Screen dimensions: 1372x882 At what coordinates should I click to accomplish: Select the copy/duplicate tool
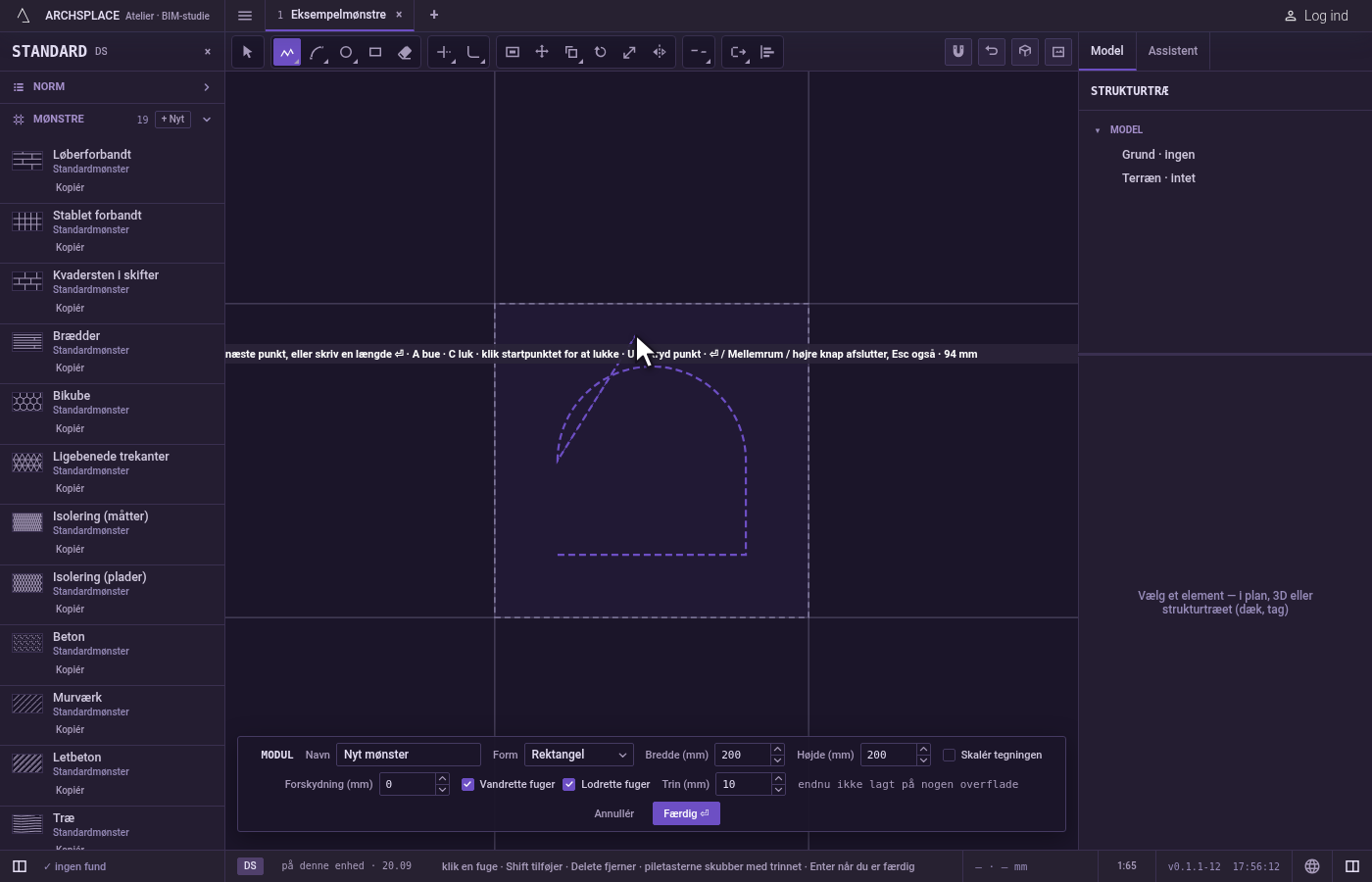pos(571,52)
